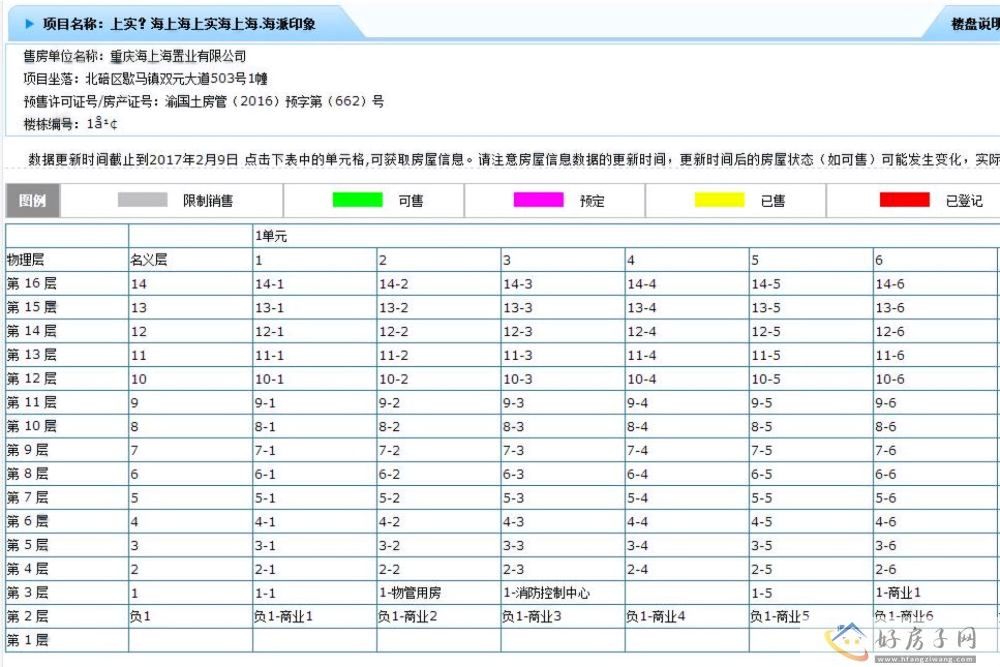The width and height of the screenshot is (1000, 667).
Task: Select room cell 8-1
Action: (x=314, y=427)
